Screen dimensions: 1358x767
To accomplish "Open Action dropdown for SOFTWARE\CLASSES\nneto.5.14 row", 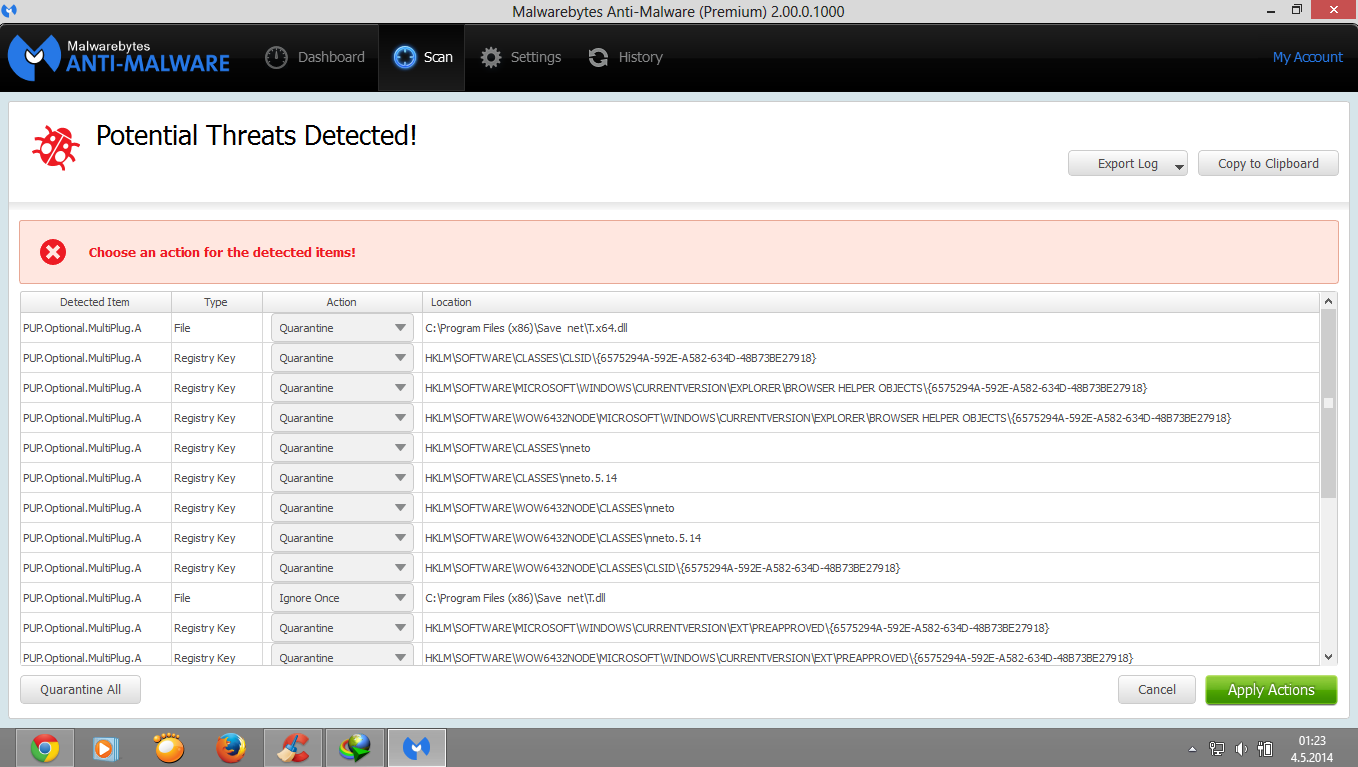I will click(x=342, y=478).
